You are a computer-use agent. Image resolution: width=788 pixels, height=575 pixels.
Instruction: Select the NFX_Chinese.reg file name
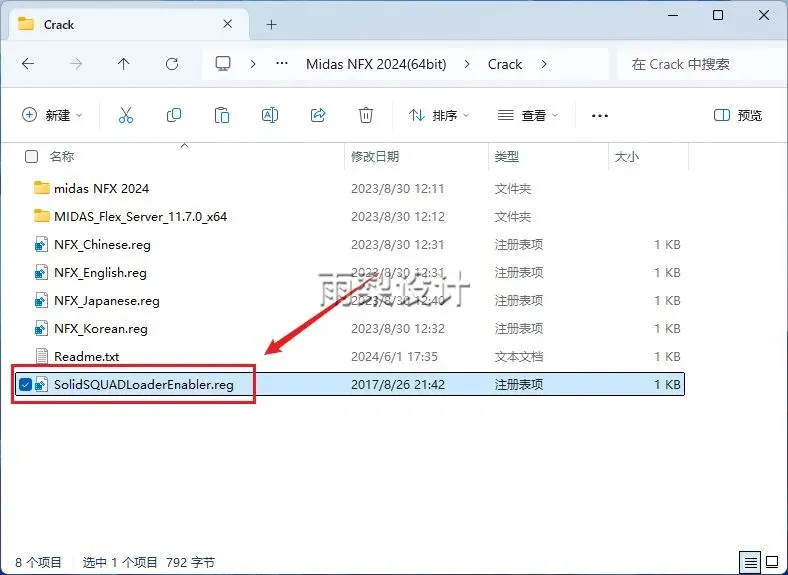103,245
